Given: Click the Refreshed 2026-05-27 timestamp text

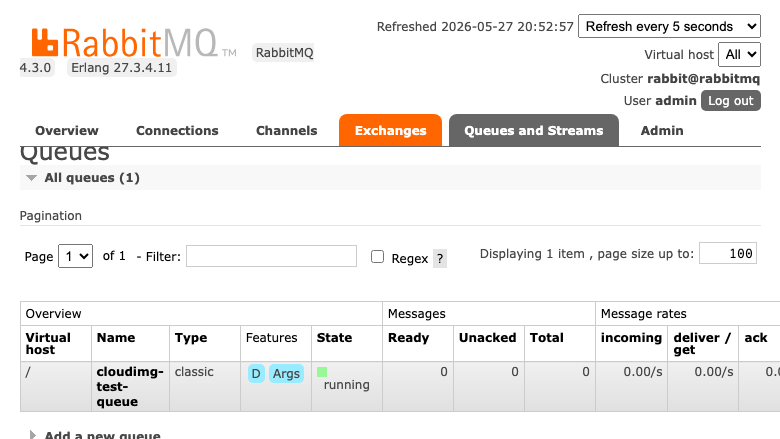Looking at the screenshot, I should click(475, 26).
